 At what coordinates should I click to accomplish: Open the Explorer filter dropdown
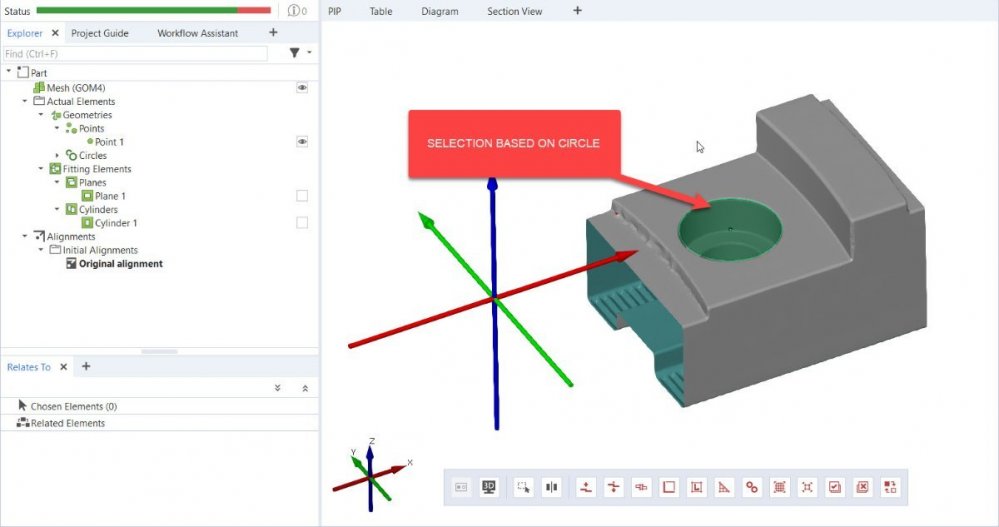(299, 53)
